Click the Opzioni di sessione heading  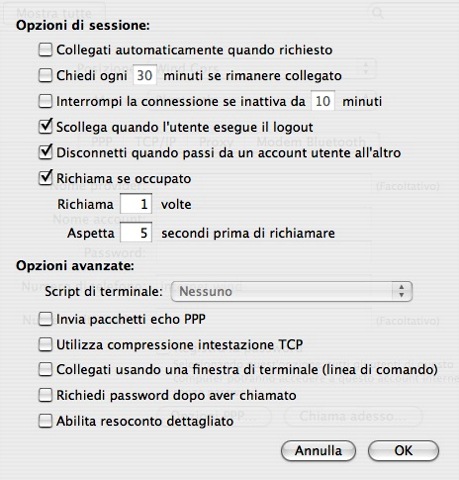point(83,26)
